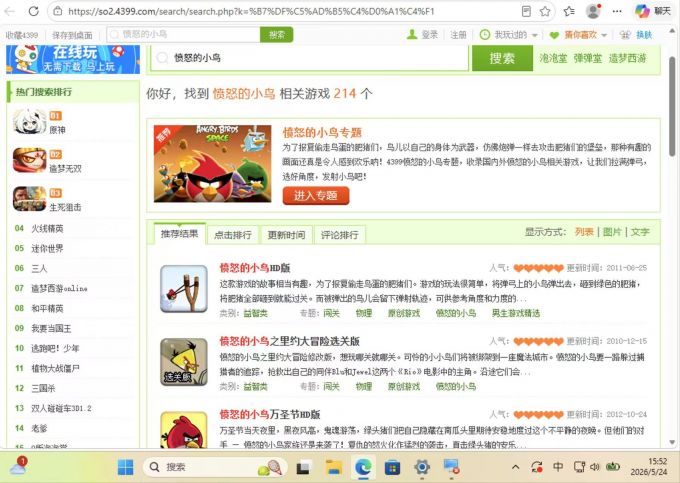Click the volume icon in system tray

click(x=595, y=467)
